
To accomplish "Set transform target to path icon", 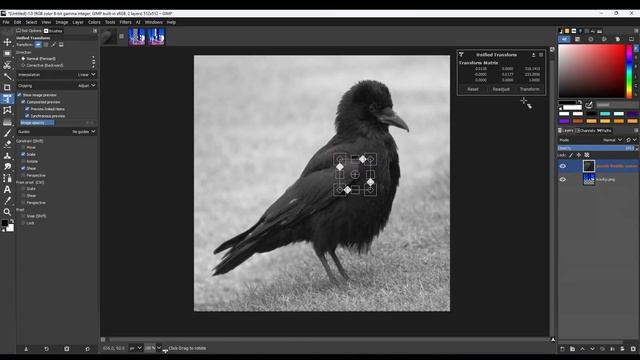I will click(x=53, y=44).
